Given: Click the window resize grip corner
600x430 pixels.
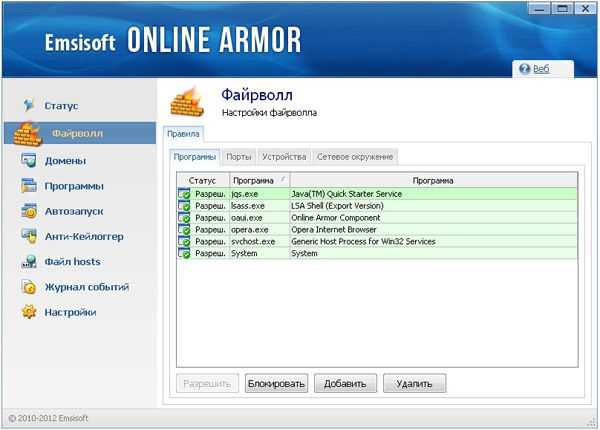Looking at the screenshot, I should 592,422.
